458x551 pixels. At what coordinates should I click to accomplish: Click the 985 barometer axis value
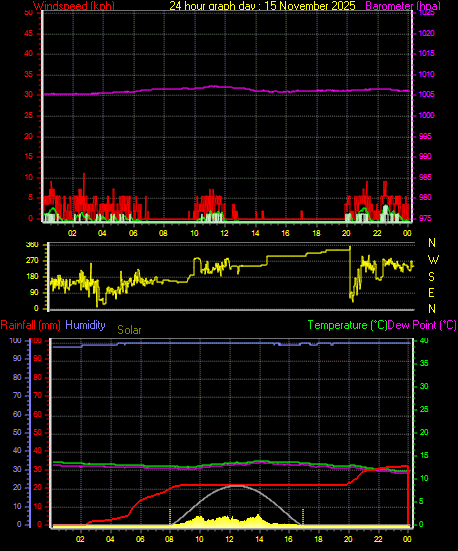click(425, 177)
